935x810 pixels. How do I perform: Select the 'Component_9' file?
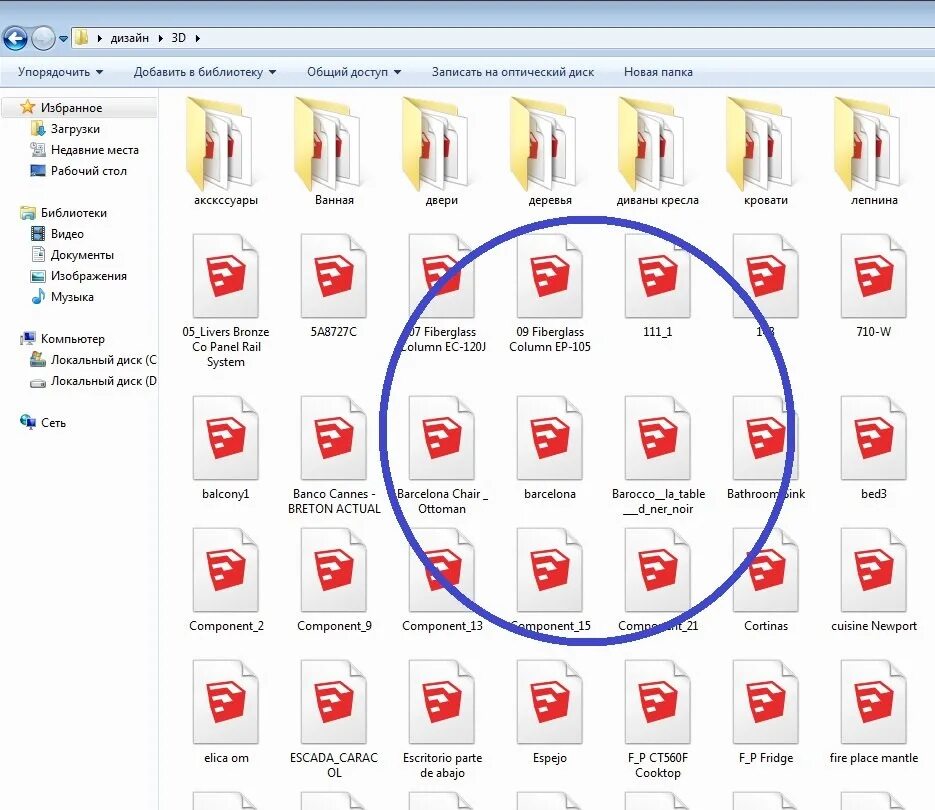click(334, 580)
